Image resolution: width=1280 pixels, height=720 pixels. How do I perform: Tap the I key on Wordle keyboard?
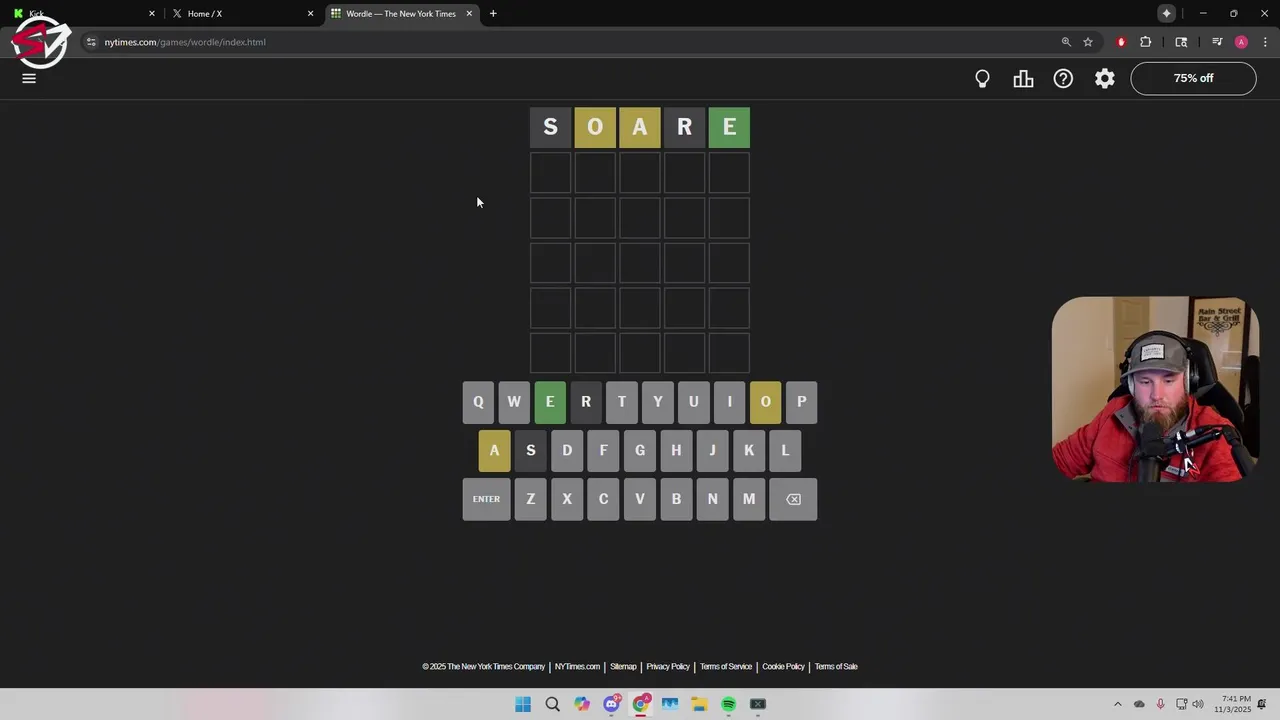[730, 402]
